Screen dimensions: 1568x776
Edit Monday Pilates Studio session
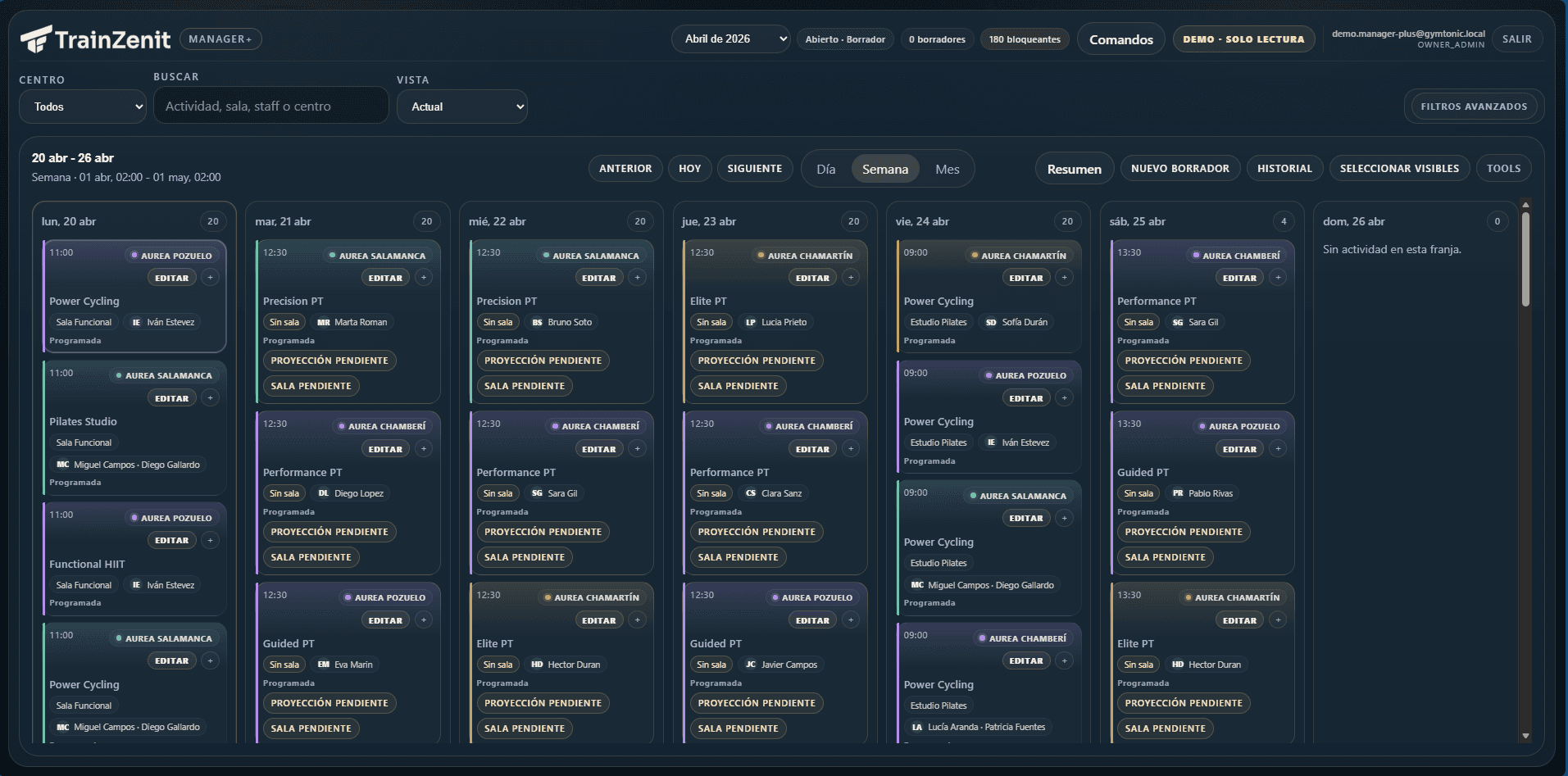[x=172, y=398]
